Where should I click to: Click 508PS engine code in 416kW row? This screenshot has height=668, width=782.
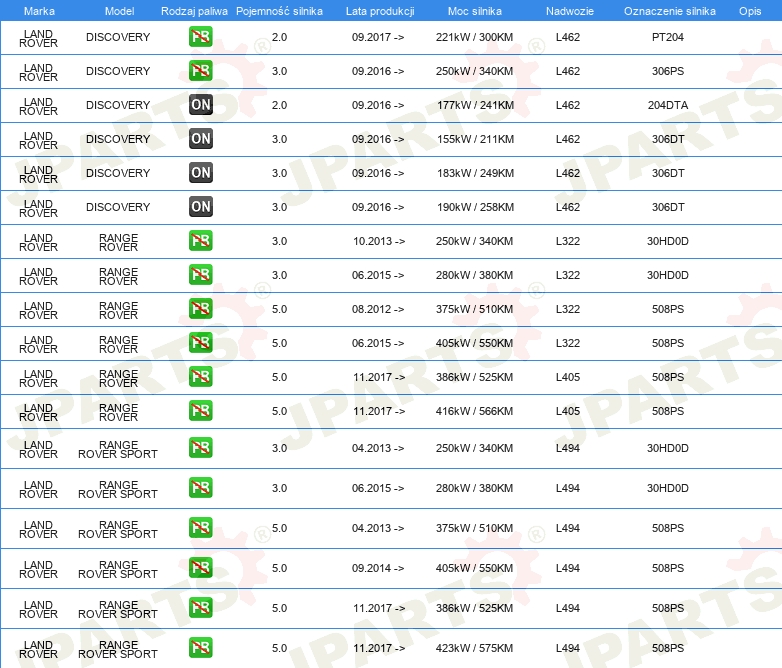pos(668,411)
